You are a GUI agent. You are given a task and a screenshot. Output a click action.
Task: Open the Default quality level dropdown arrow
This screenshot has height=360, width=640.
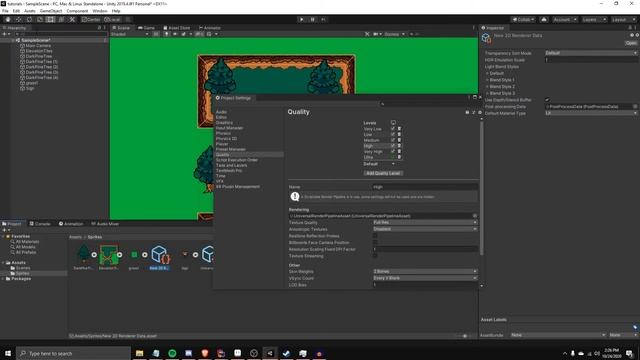393,164
